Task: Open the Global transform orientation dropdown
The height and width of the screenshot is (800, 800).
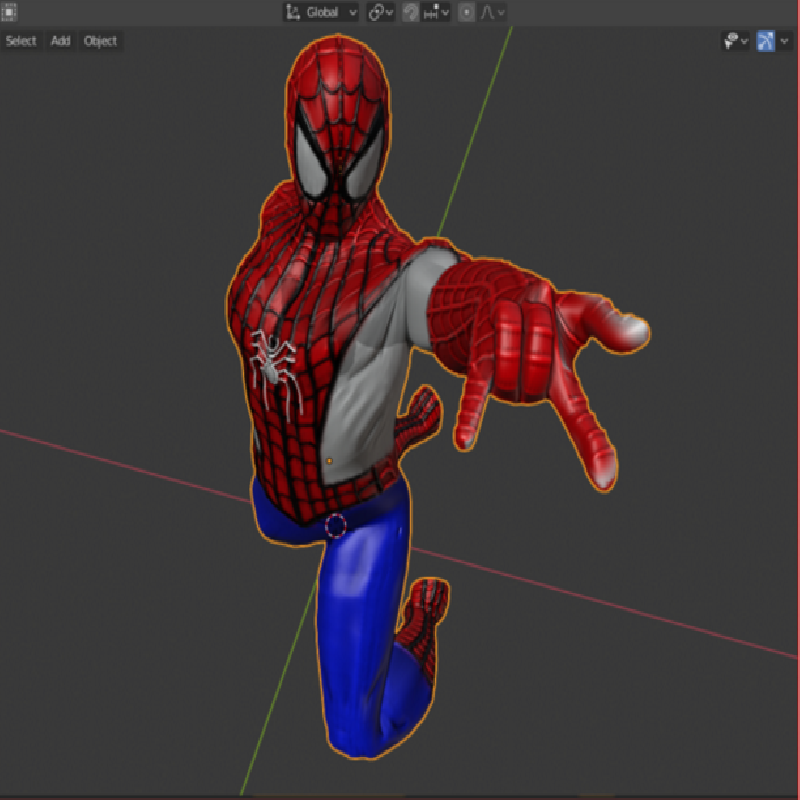Action: pos(321,12)
